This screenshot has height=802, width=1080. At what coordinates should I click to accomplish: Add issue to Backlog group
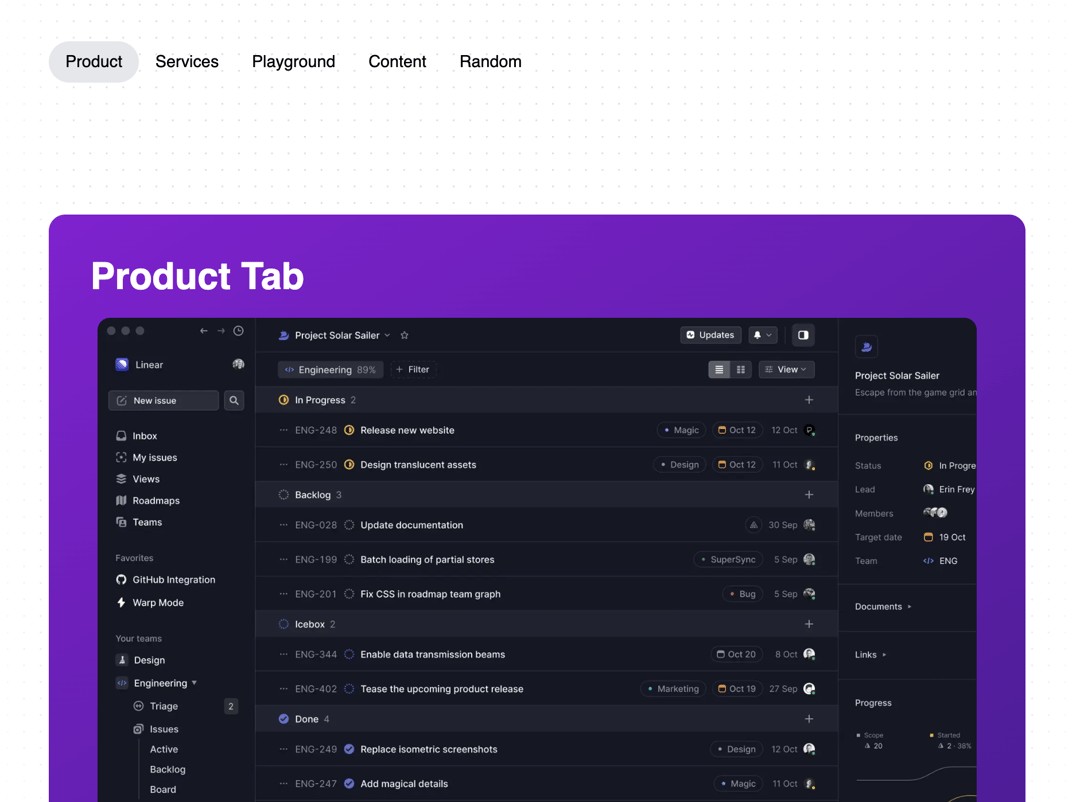click(809, 495)
